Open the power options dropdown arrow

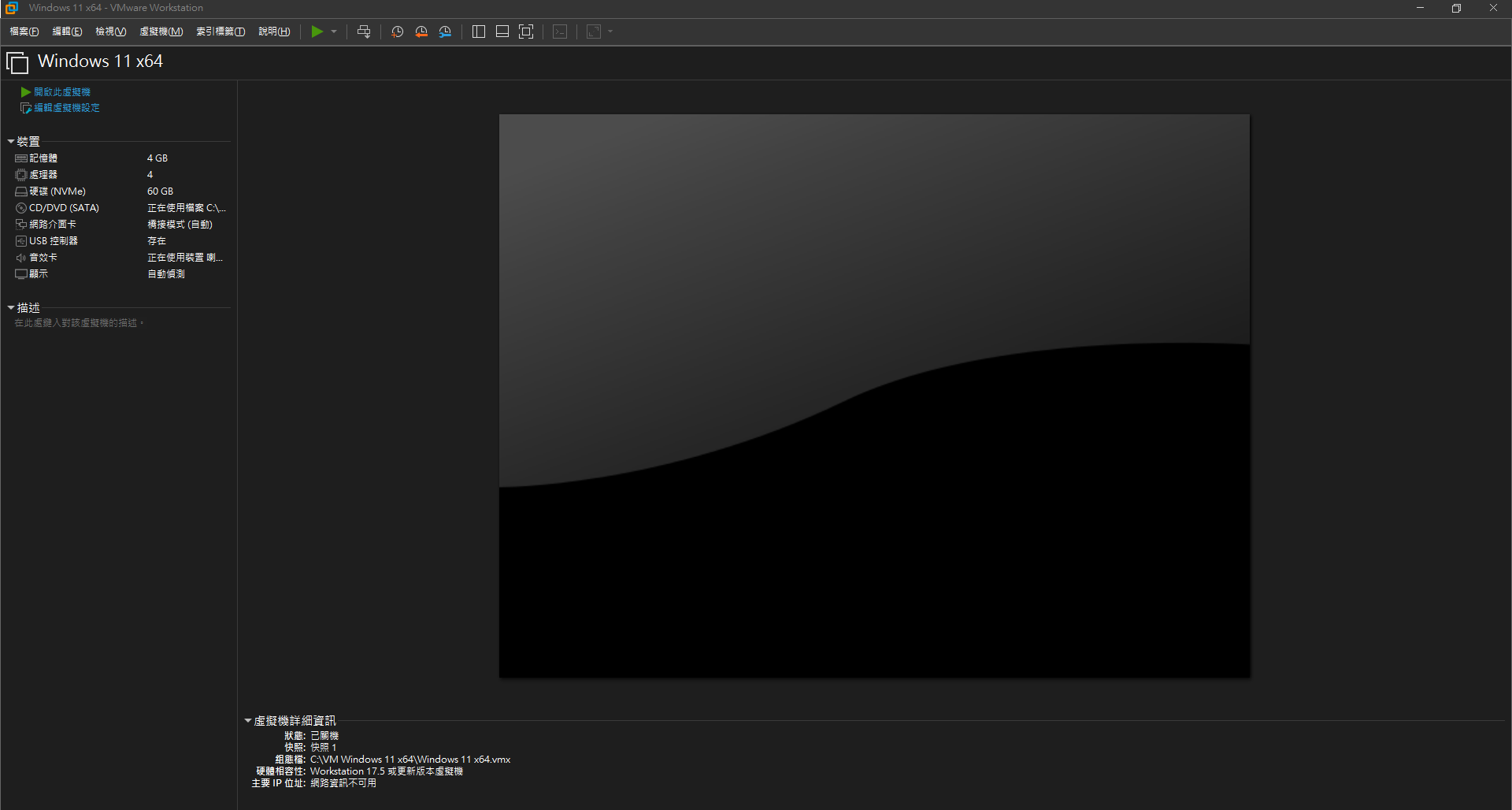point(334,32)
